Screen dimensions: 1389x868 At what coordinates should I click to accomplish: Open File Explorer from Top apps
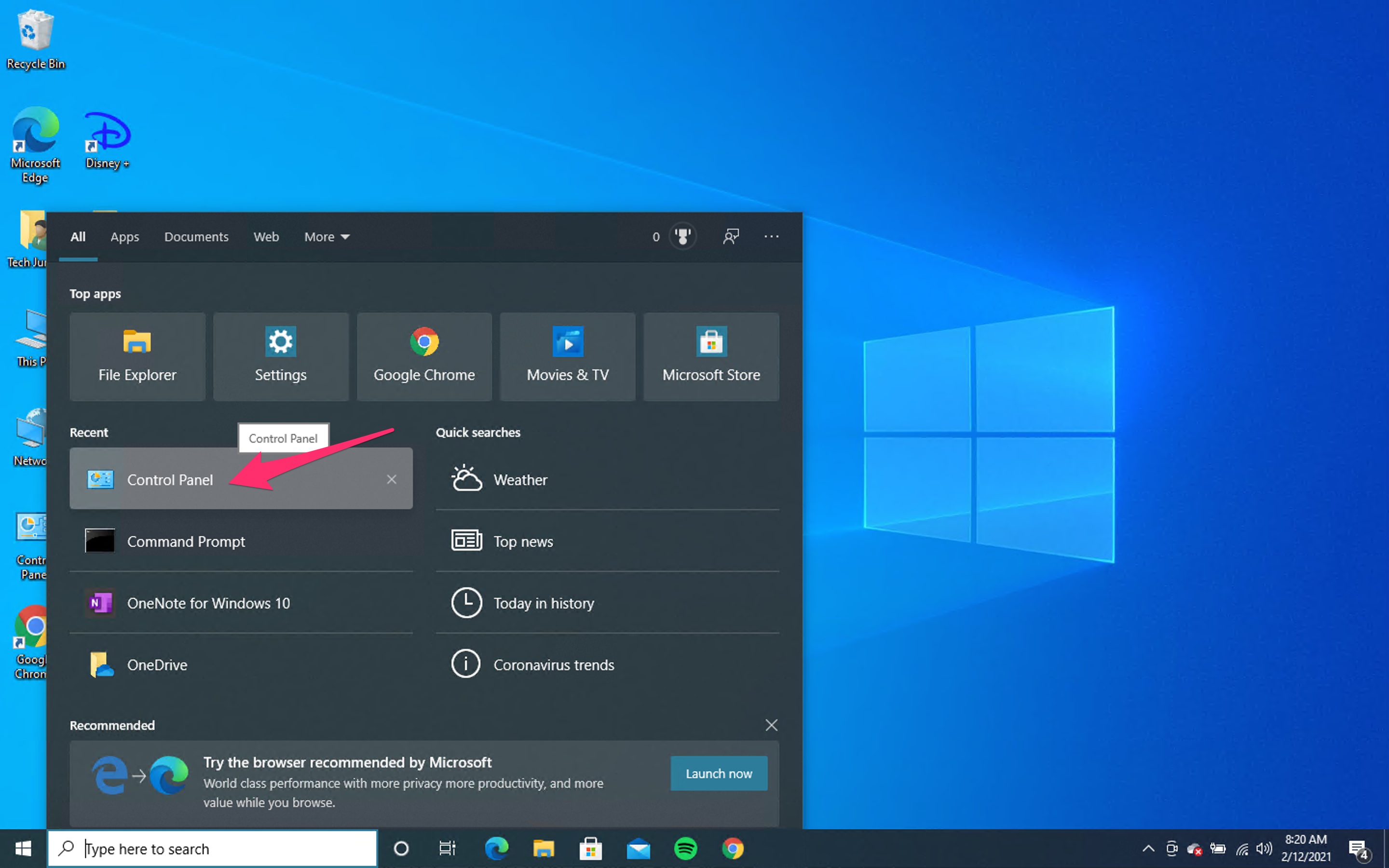pyautogui.click(x=136, y=356)
